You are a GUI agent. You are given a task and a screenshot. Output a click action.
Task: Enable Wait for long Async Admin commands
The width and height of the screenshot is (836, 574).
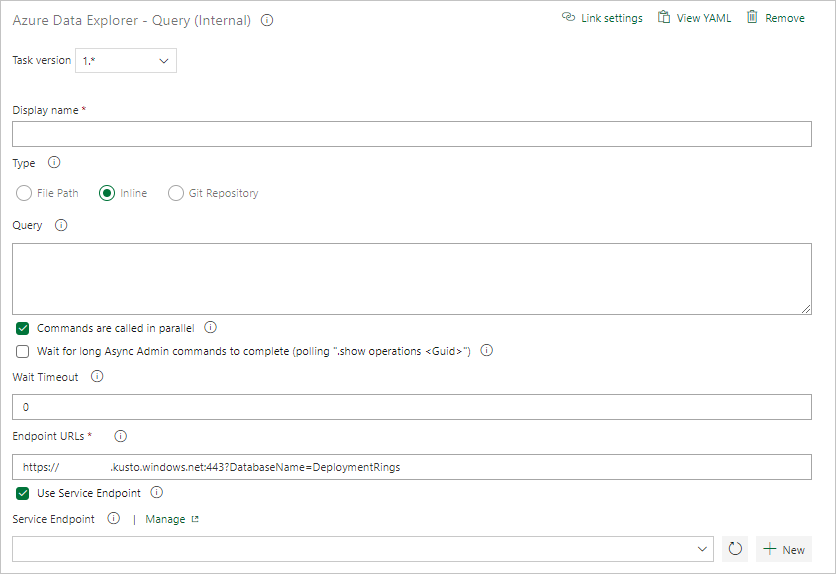(x=23, y=351)
